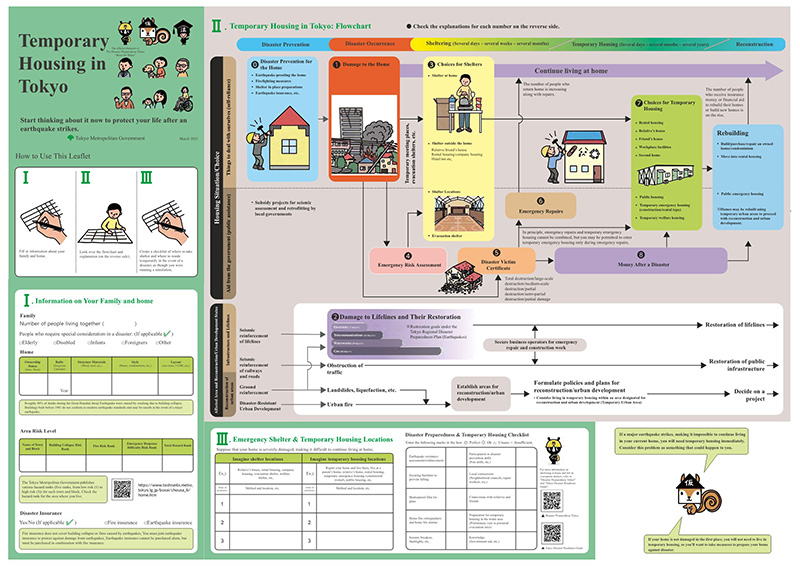Select the Sheltering phase segment
Viewport: 800px width, 566px height.
click(x=487, y=44)
